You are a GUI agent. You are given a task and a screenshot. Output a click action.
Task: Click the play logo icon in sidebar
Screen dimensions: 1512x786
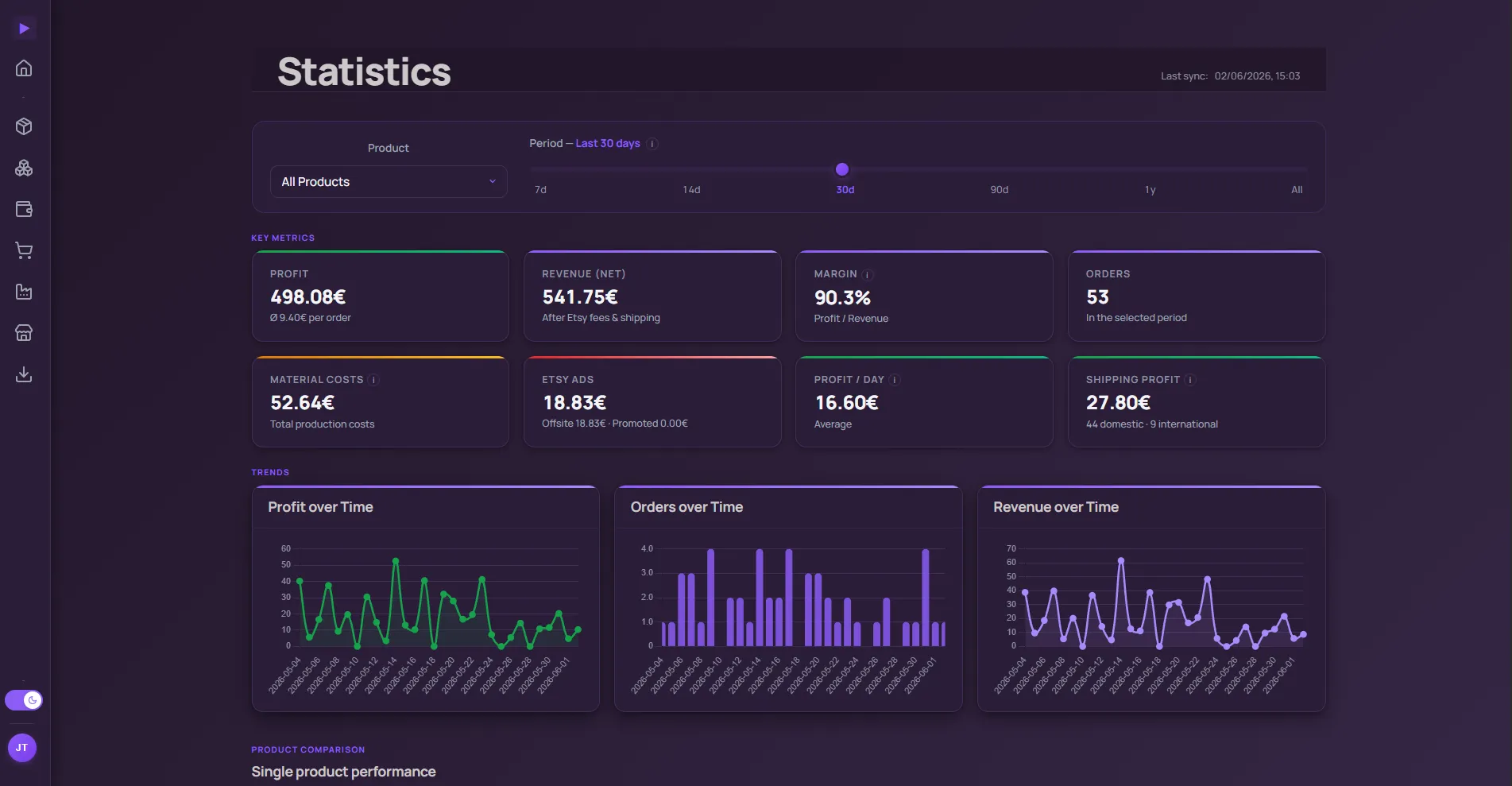point(24,29)
